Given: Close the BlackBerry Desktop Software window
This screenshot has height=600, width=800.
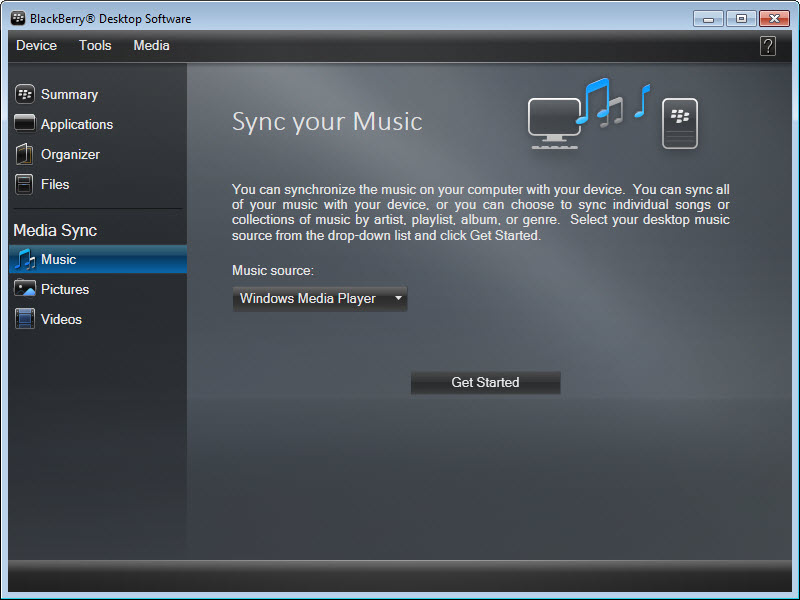Looking at the screenshot, I should click(x=774, y=19).
